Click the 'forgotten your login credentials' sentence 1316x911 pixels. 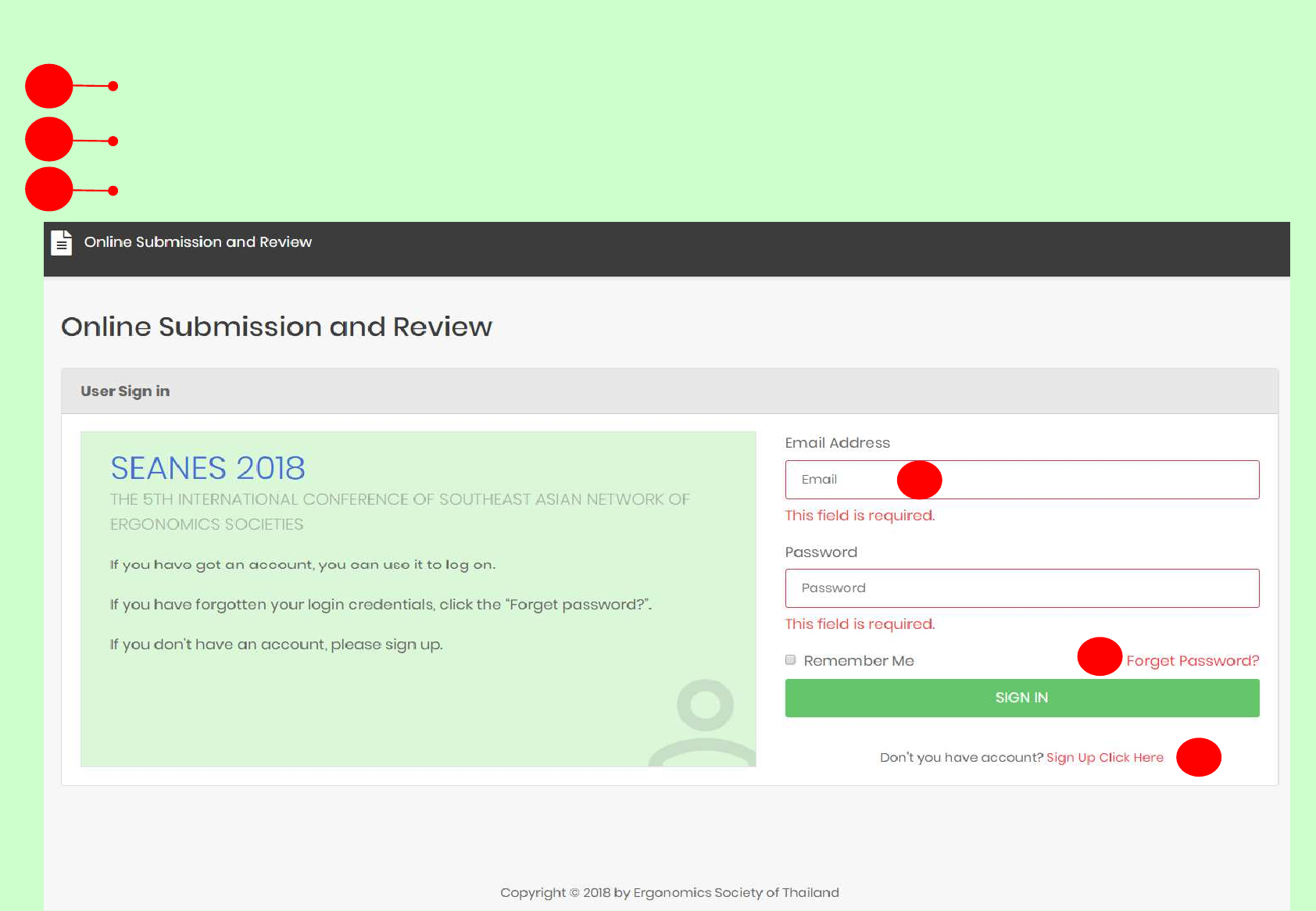pyautogui.click(x=381, y=605)
